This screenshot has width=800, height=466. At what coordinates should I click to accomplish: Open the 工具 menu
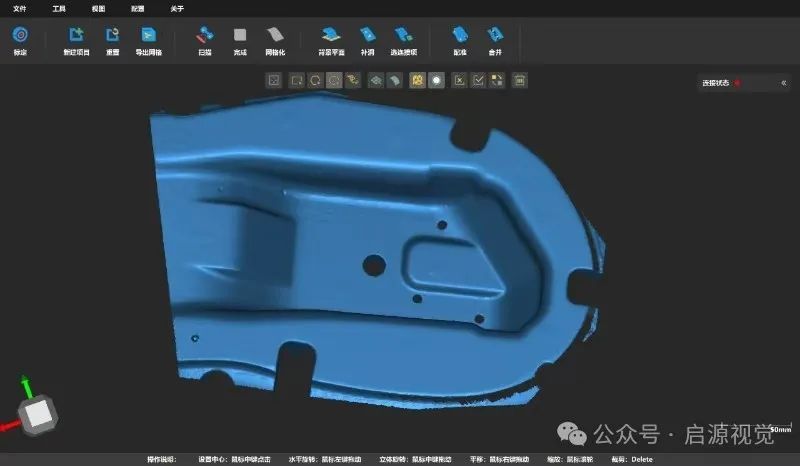[x=59, y=8]
